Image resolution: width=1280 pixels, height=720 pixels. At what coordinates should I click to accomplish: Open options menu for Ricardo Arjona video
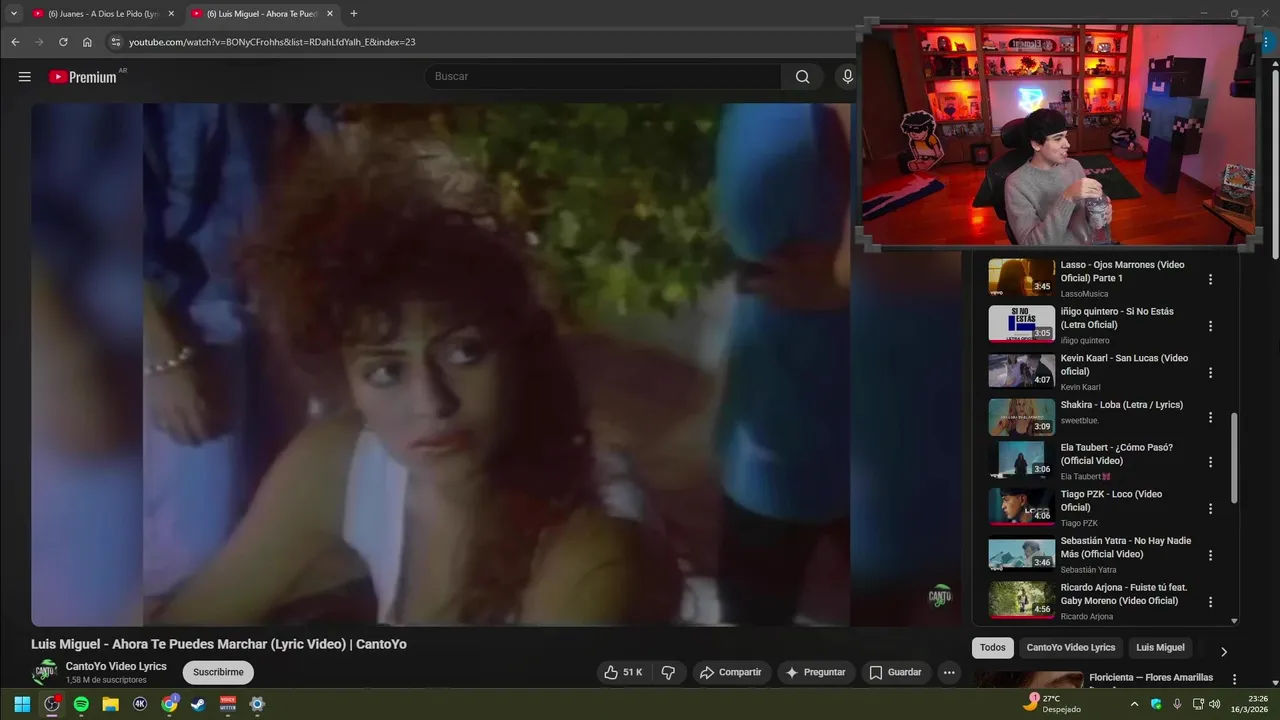pyautogui.click(x=1210, y=602)
